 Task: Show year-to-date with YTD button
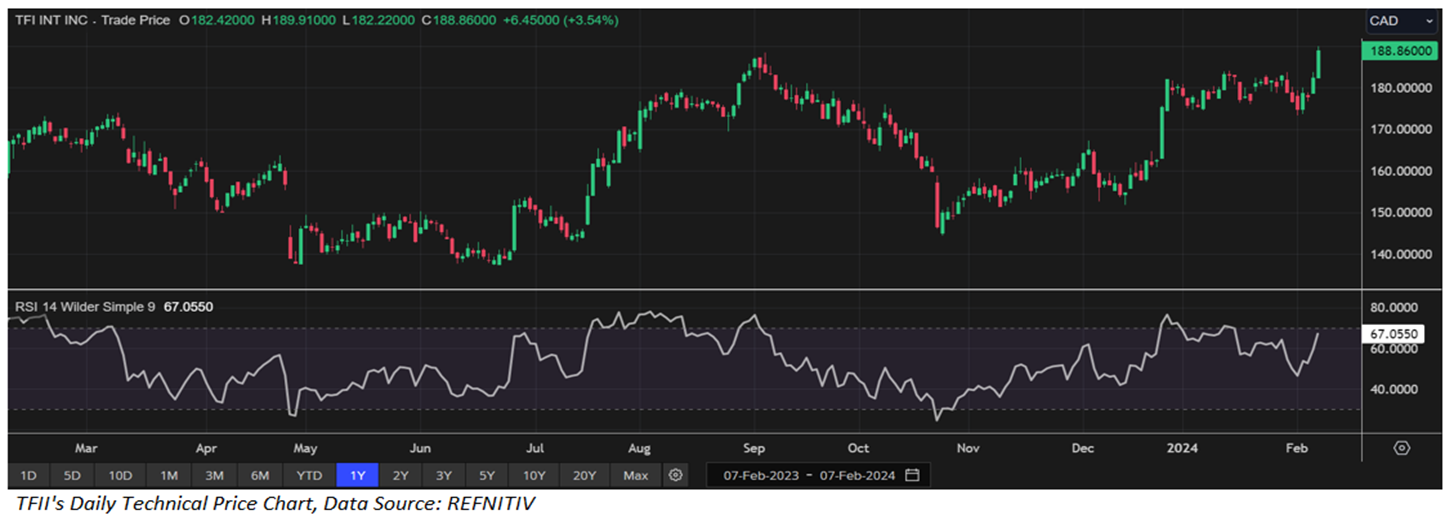309,475
